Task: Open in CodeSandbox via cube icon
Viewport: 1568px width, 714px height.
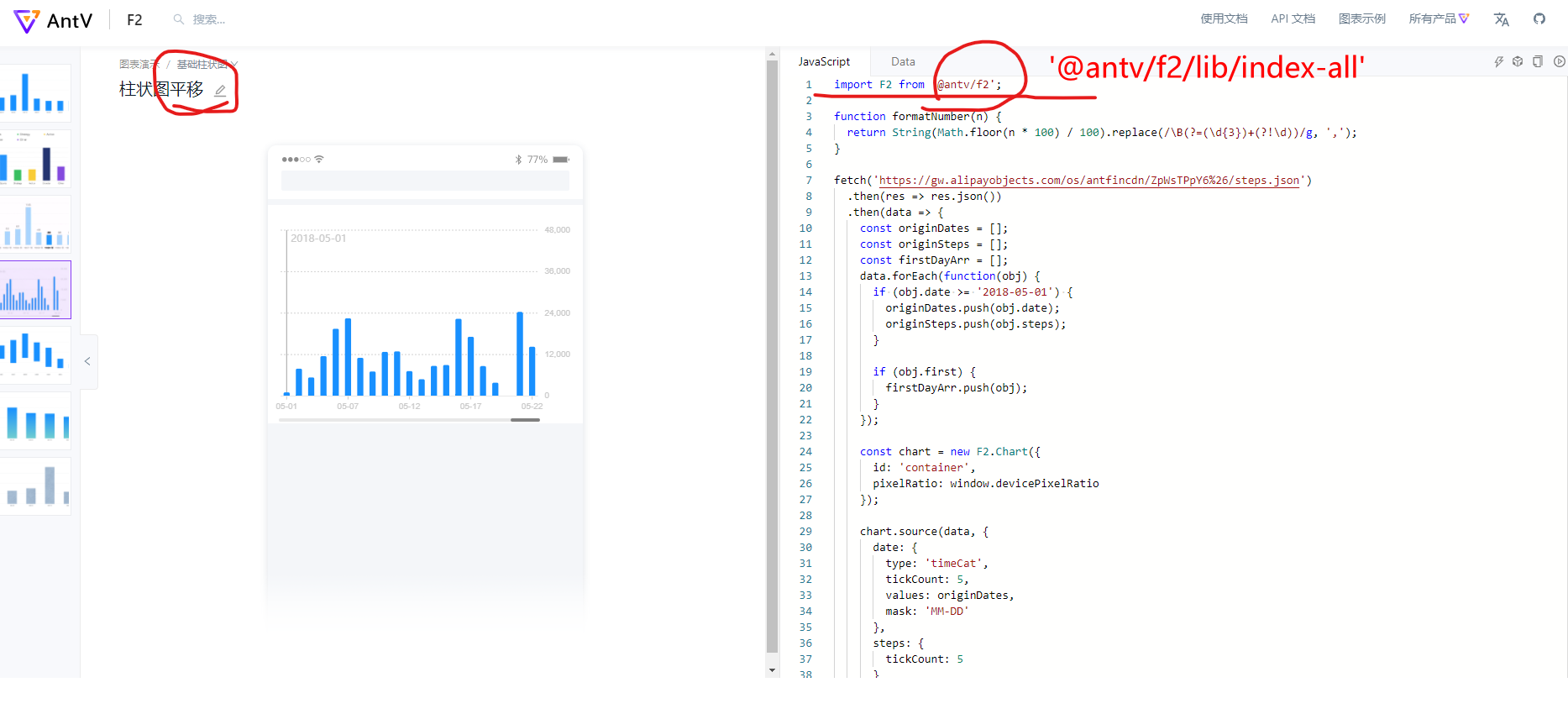Action: [x=1518, y=61]
